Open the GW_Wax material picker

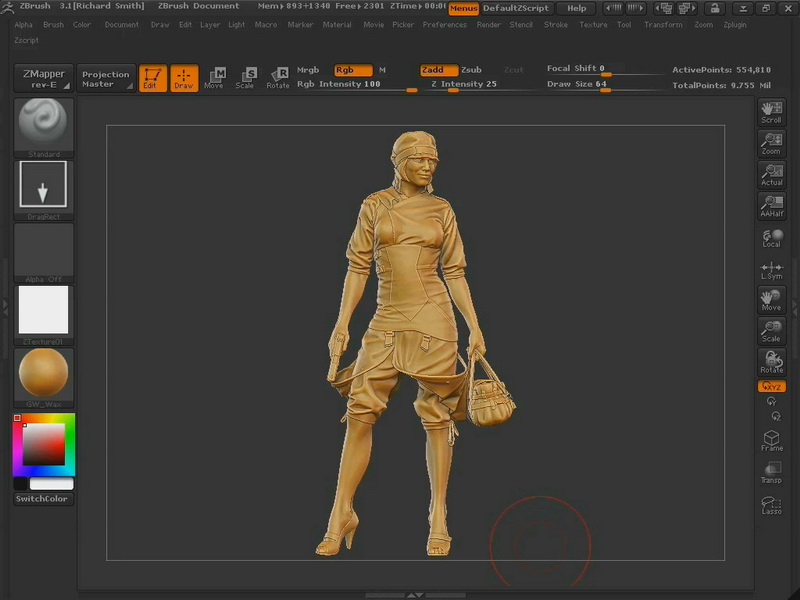click(43, 374)
